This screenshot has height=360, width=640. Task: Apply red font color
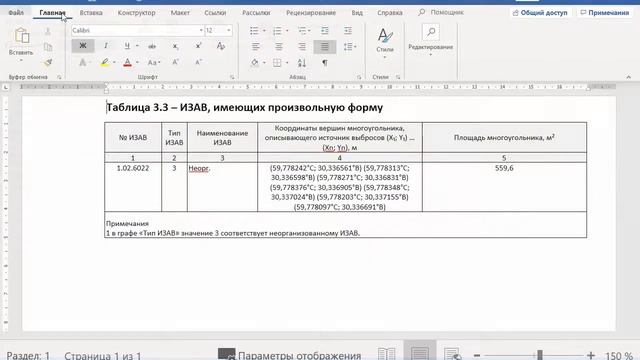pos(127,62)
